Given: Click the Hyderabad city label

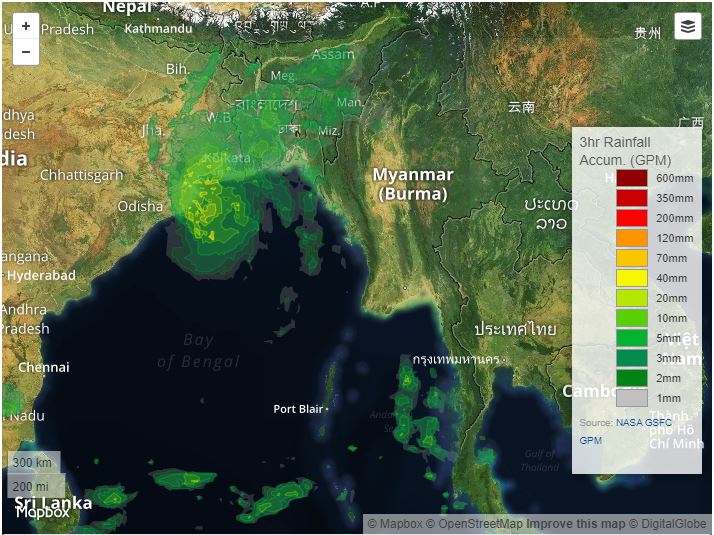Looking at the screenshot, I should (x=41, y=275).
